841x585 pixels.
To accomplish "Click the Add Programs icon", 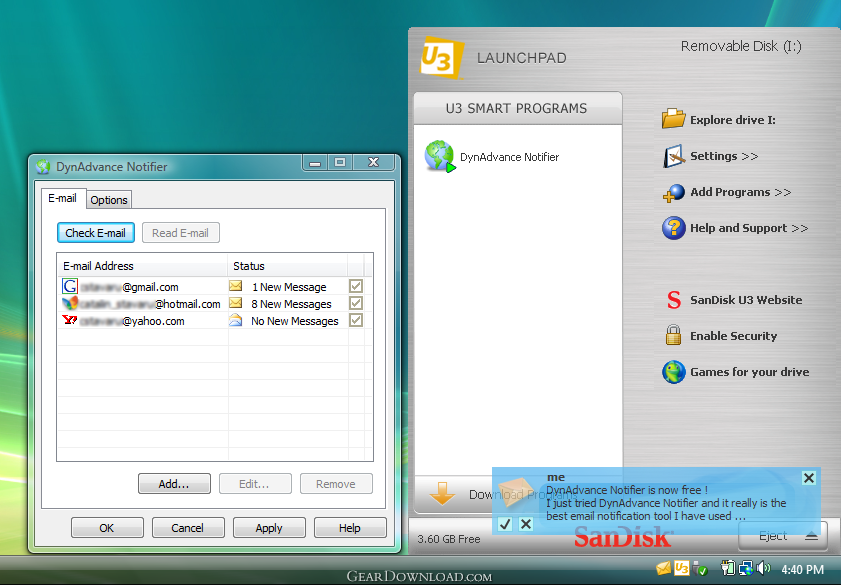I will pos(674,192).
